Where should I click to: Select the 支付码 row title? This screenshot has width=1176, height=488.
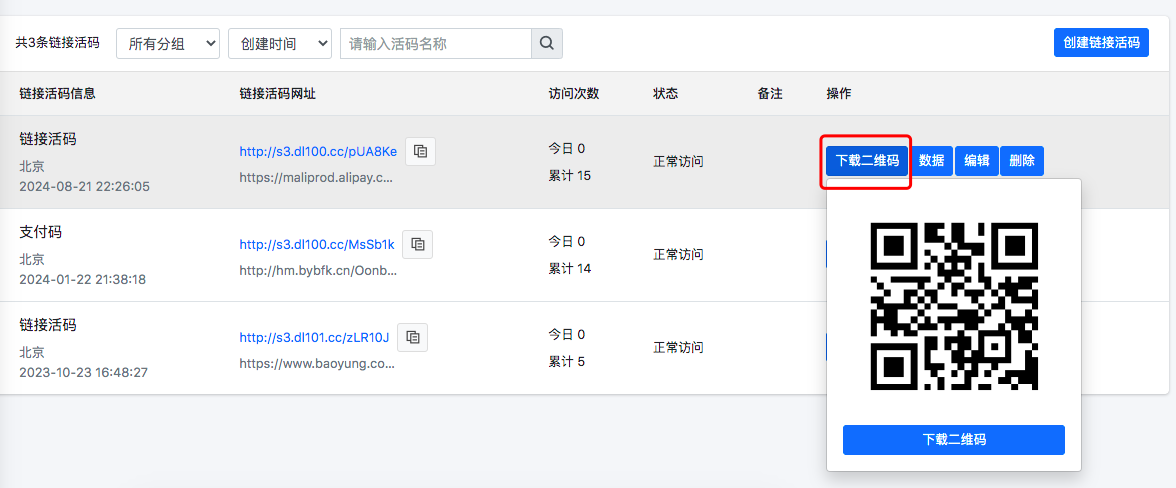[x=41, y=232]
